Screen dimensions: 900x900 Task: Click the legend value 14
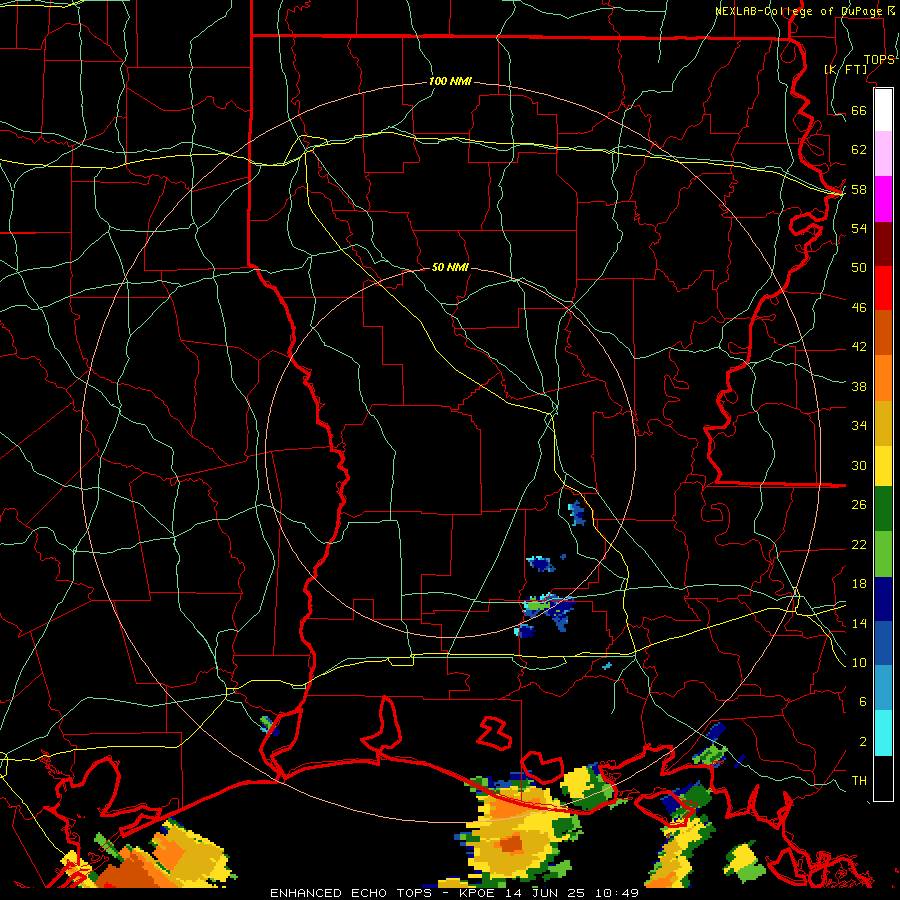859,624
